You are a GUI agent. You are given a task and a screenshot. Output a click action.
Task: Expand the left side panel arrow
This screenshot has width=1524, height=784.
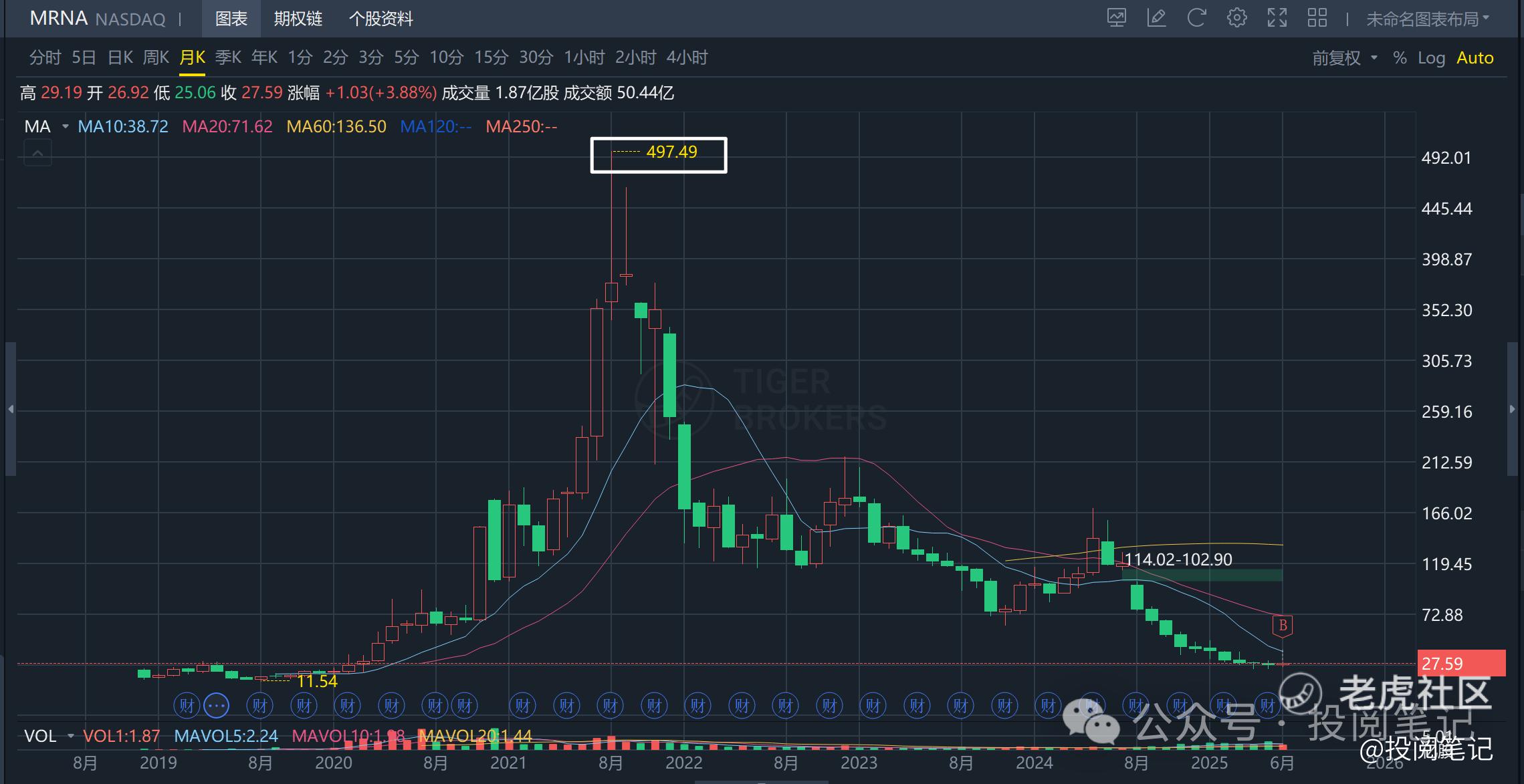click(10, 409)
